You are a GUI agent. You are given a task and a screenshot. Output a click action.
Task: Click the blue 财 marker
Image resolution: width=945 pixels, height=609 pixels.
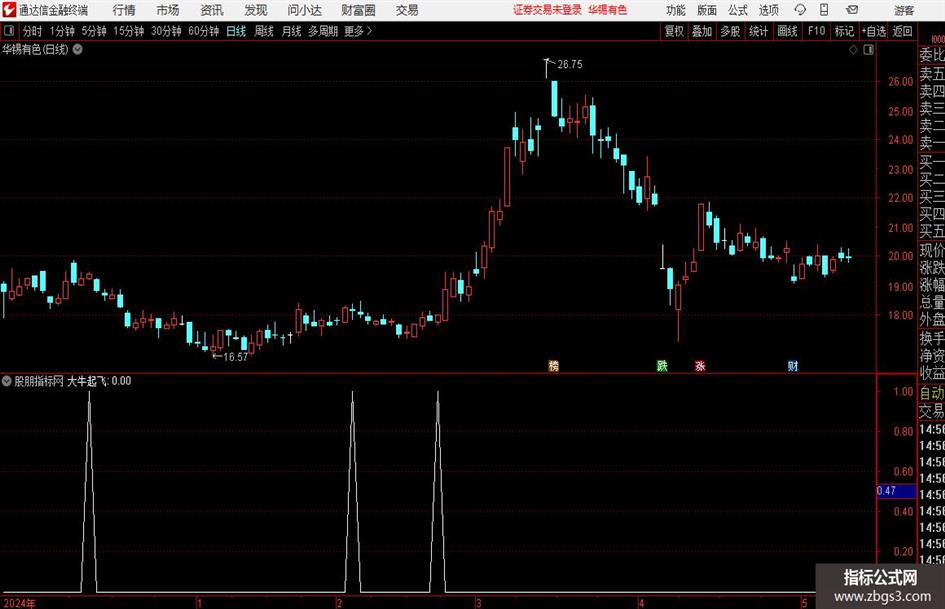[793, 365]
